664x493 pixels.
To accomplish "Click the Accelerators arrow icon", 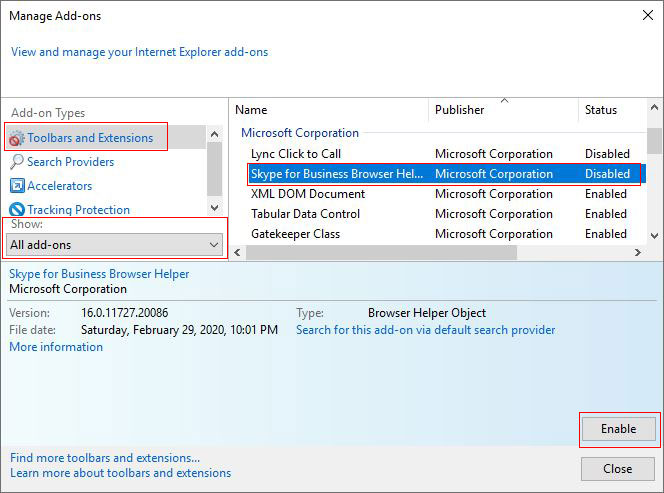I will coord(17,186).
